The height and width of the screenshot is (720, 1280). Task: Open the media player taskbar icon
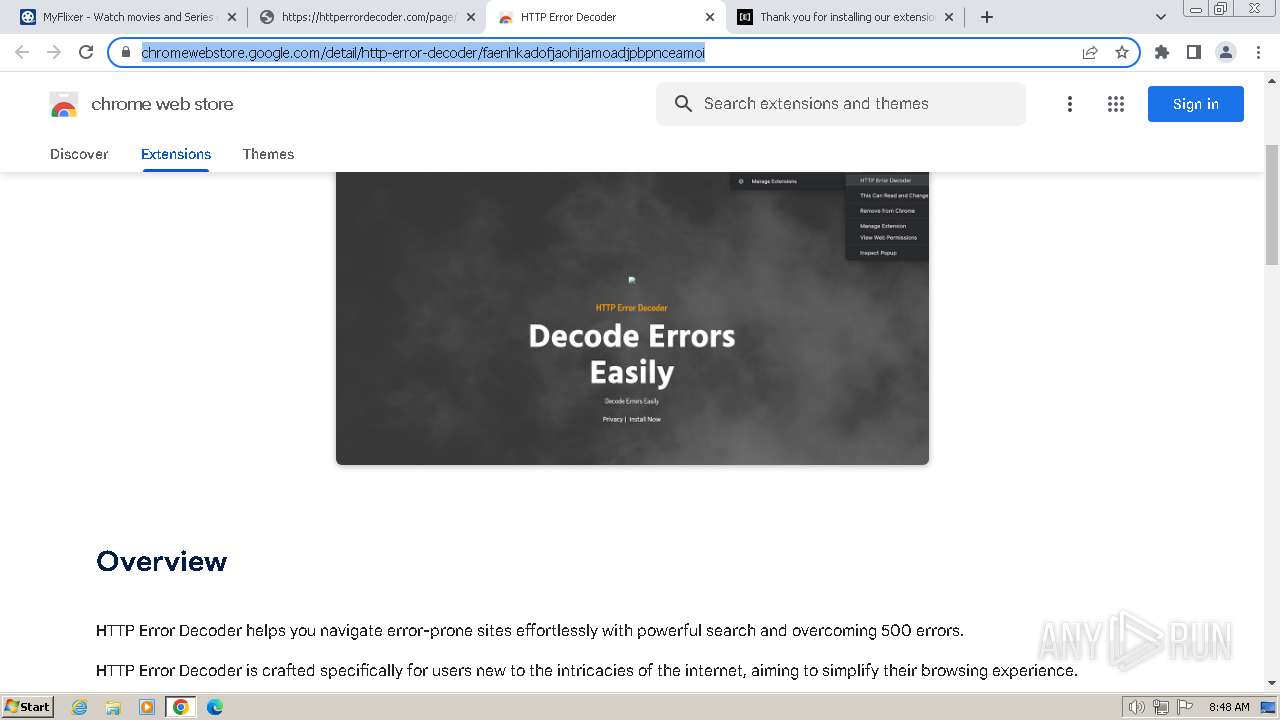coord(147,707)
